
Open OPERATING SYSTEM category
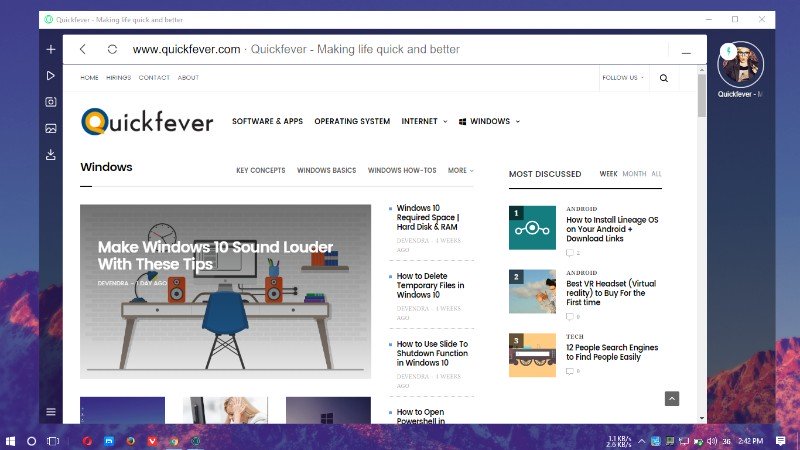tap(352, 121)
